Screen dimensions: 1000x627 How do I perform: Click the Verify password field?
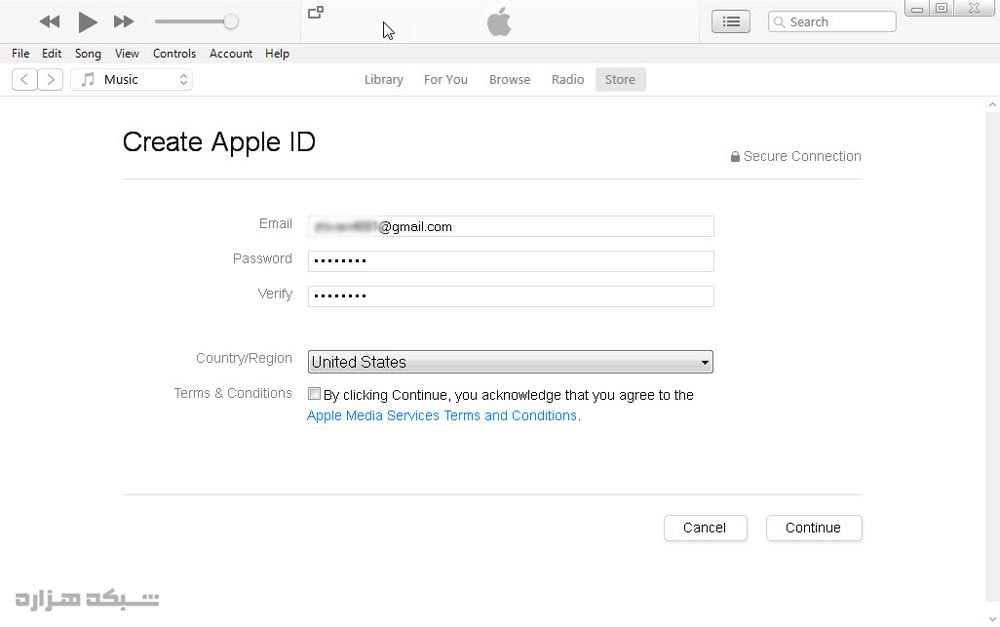(511, 296)
